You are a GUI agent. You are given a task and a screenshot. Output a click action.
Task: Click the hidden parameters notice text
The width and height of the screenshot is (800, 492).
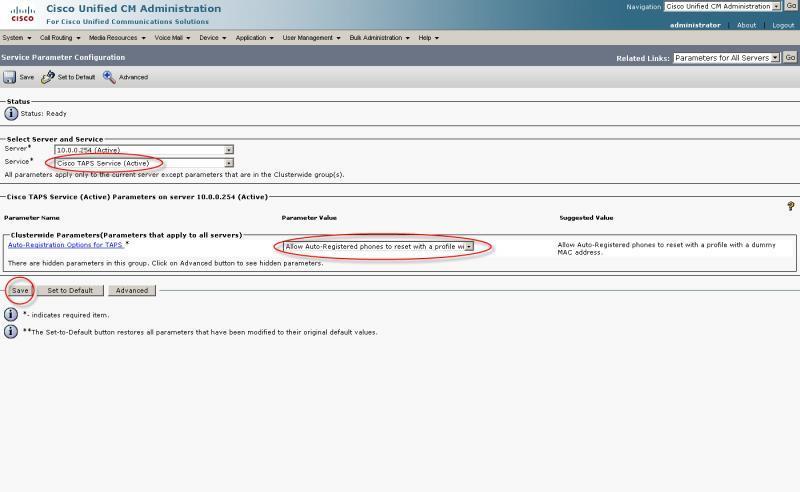pos(166,263)
